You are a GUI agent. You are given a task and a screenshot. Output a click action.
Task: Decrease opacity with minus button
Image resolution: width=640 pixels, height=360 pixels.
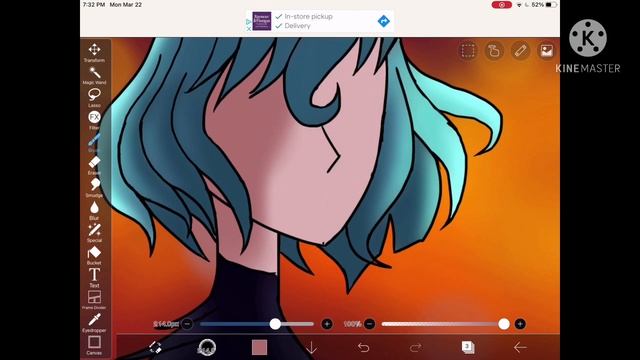click(x=369, y=324)
